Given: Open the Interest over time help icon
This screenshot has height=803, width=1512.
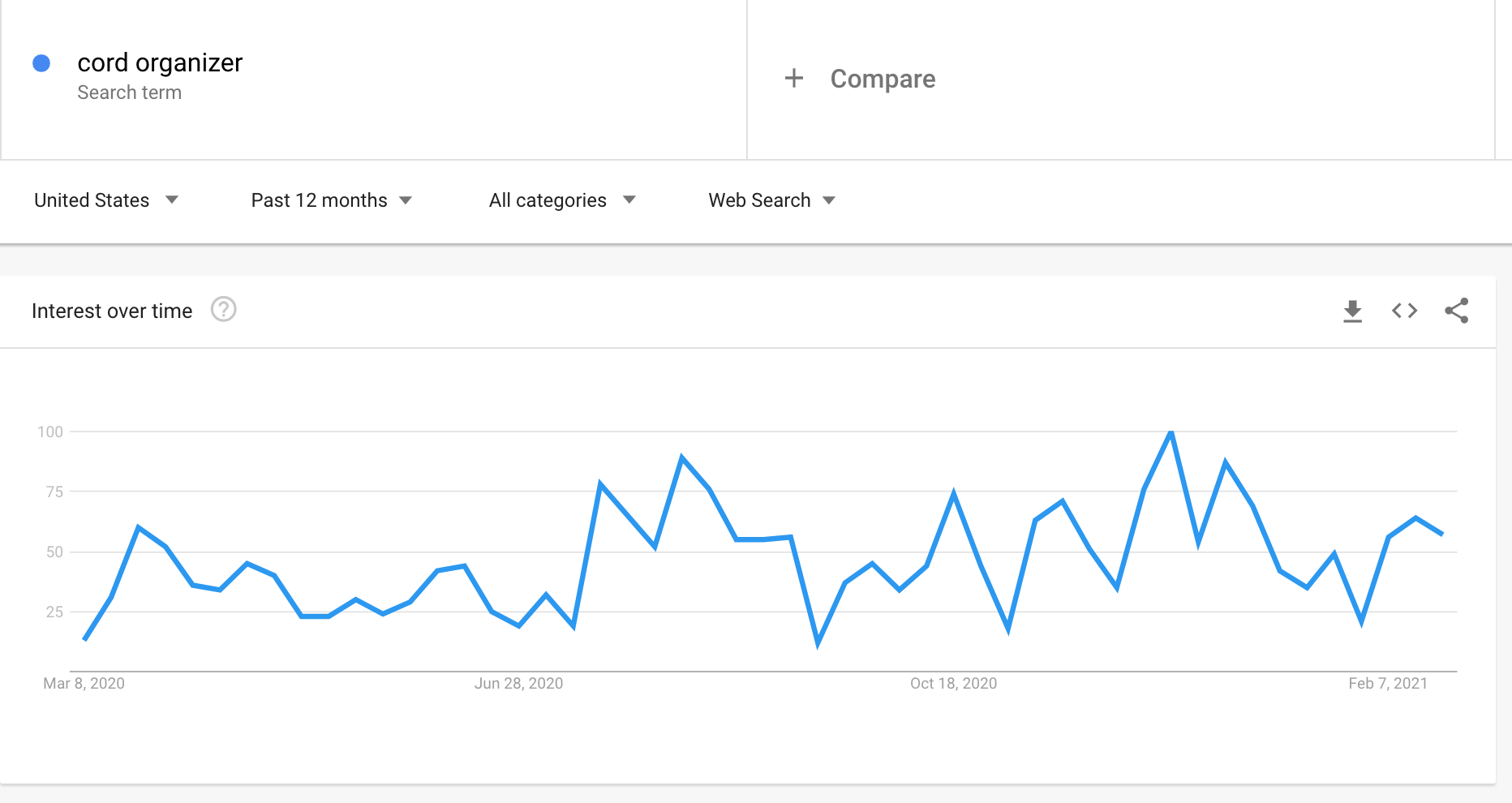Looking at the screenshot, I should [x=223, y=310].
